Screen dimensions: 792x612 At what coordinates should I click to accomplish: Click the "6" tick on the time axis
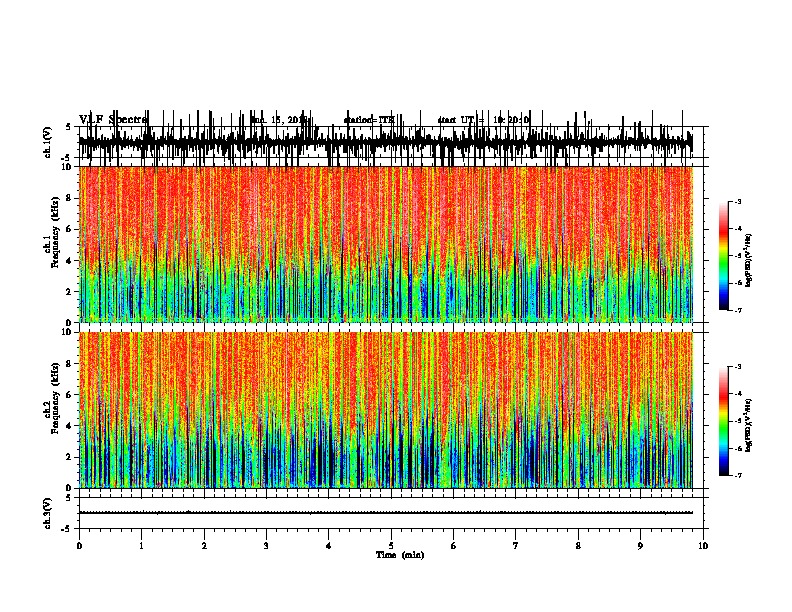(x=454, y=545)
